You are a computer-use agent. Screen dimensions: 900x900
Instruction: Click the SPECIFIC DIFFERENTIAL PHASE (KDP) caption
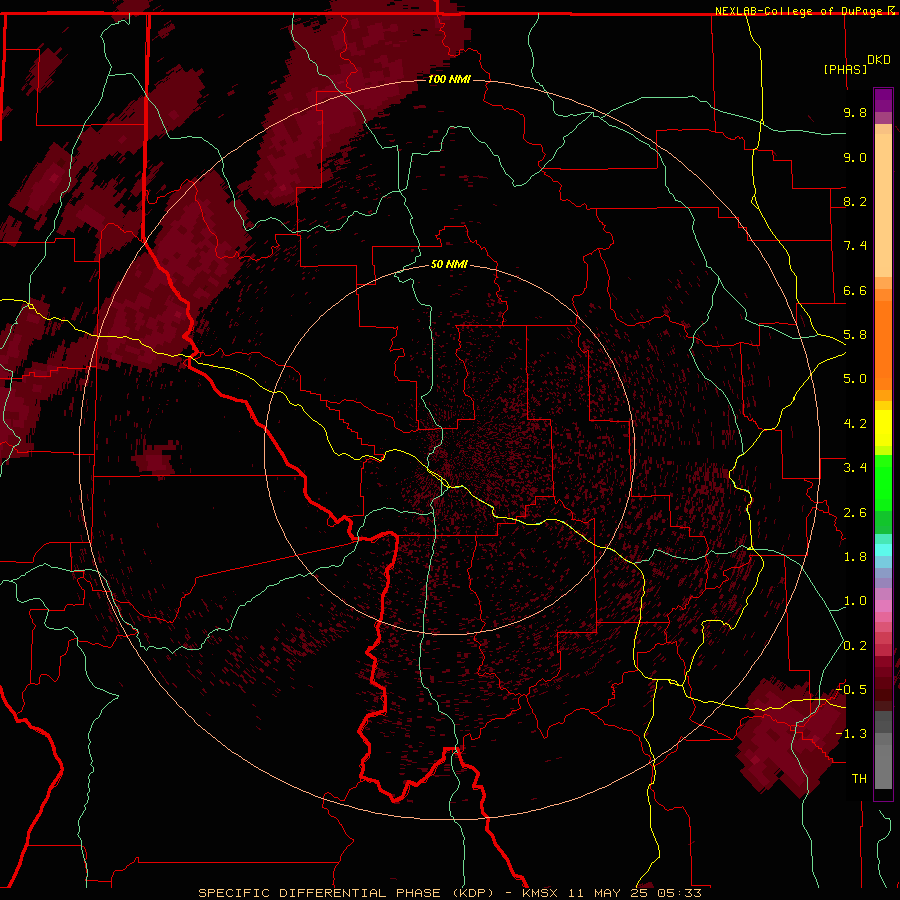[x=346, y=893]
